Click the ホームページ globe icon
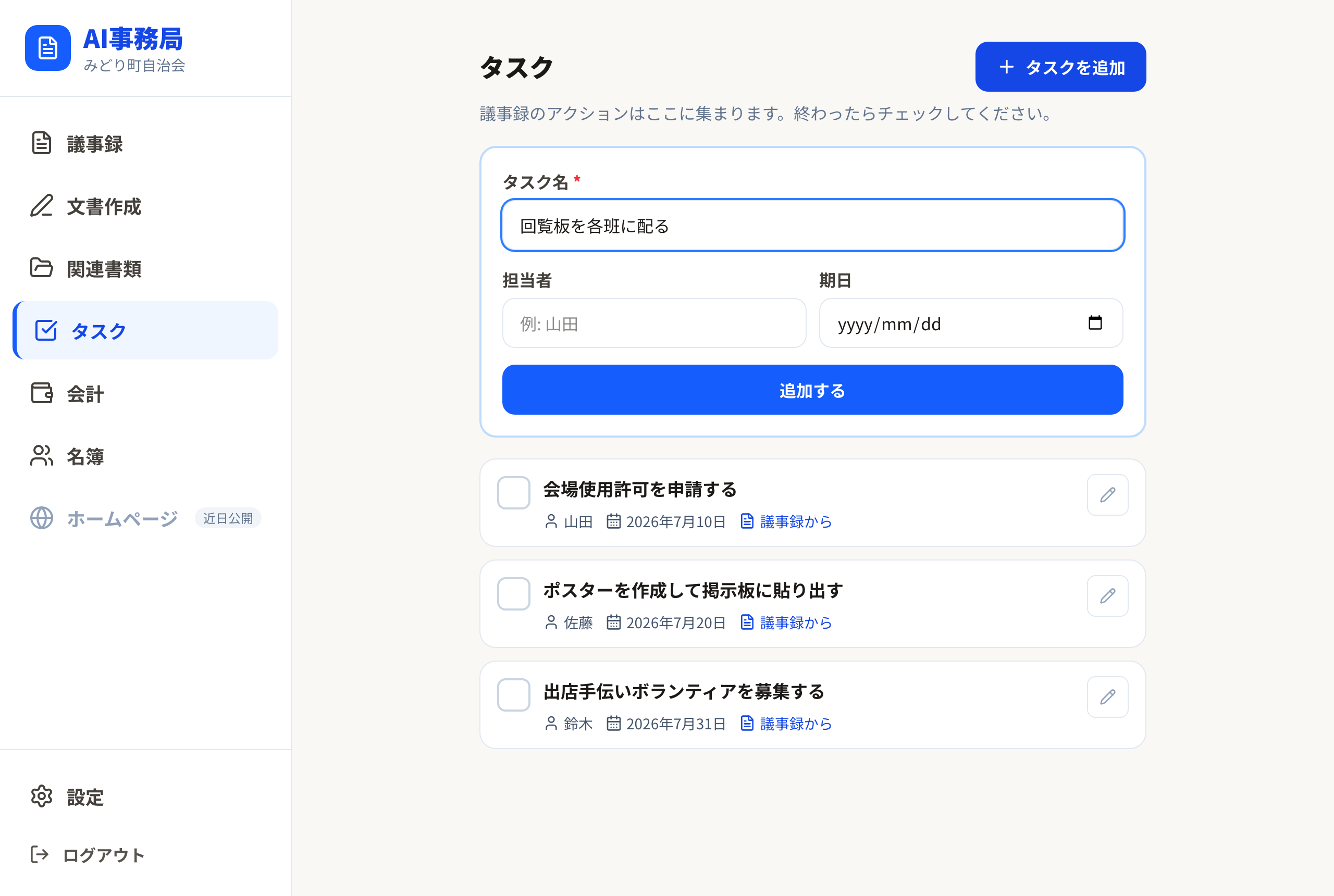 coord(42,518)
